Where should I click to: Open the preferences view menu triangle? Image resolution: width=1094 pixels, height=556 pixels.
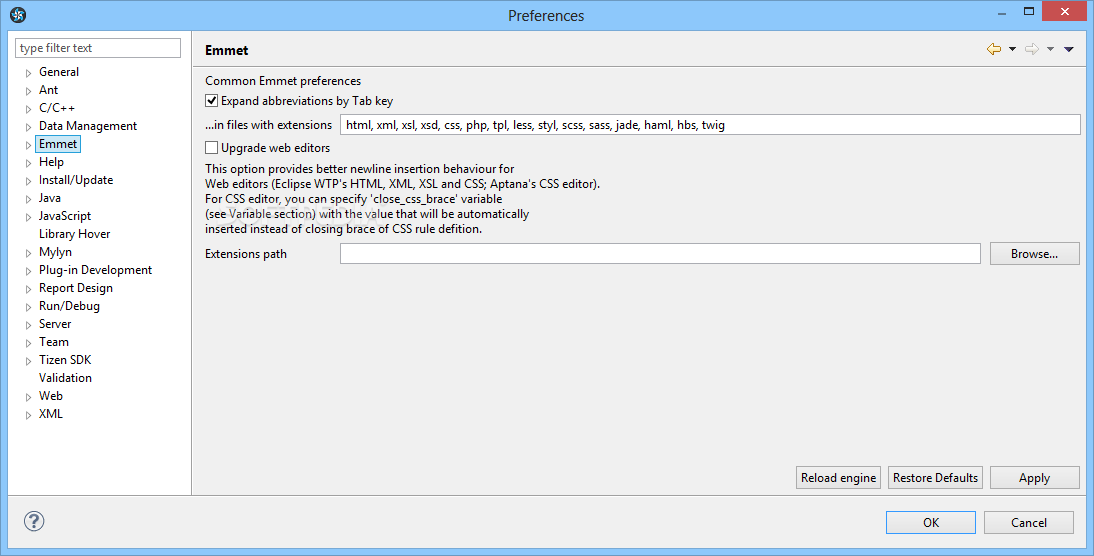click(1068, 50)
